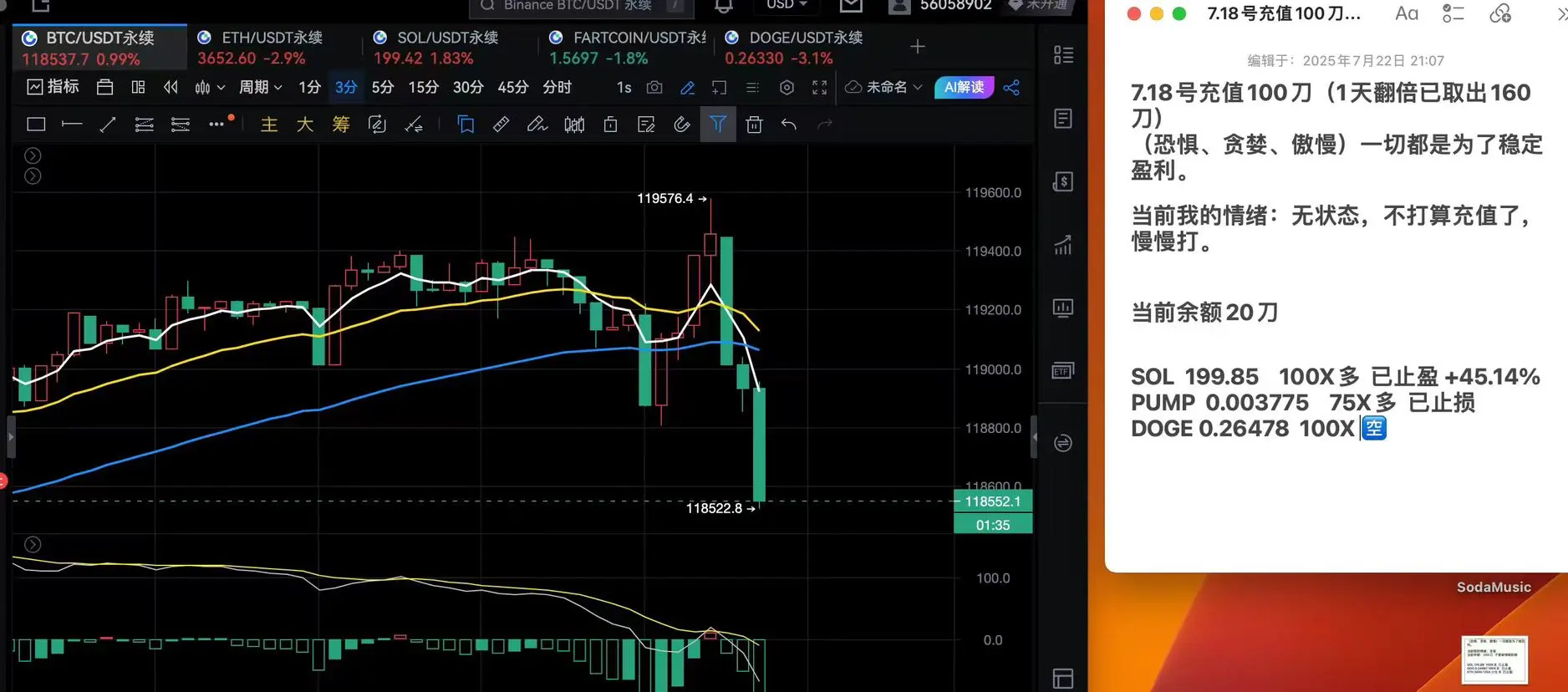
Task: Add a new symbol tab with the plus
Action: click(918, 47)
